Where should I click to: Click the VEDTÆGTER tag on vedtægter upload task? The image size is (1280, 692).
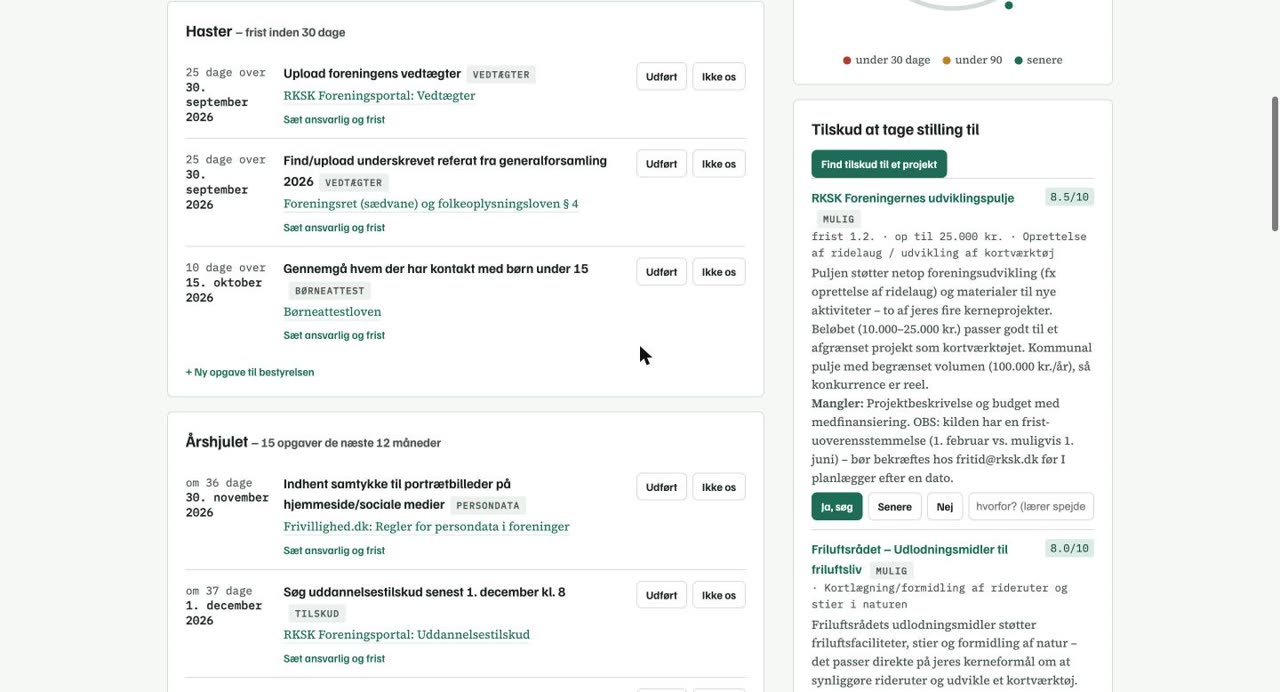[x=501, y=74]
